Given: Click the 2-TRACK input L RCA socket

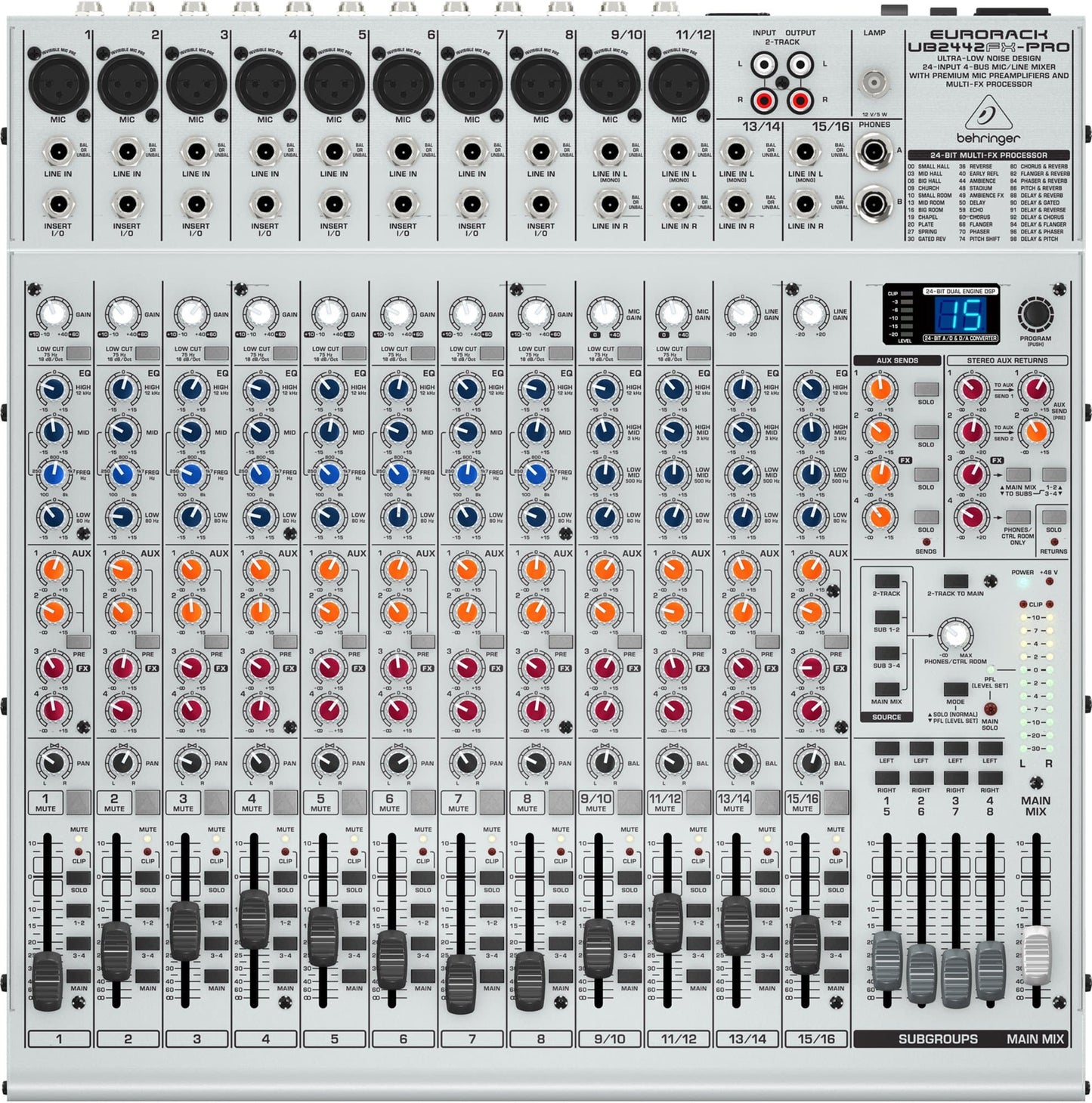Looking at the screenshot, I should [x=765, y=64].
